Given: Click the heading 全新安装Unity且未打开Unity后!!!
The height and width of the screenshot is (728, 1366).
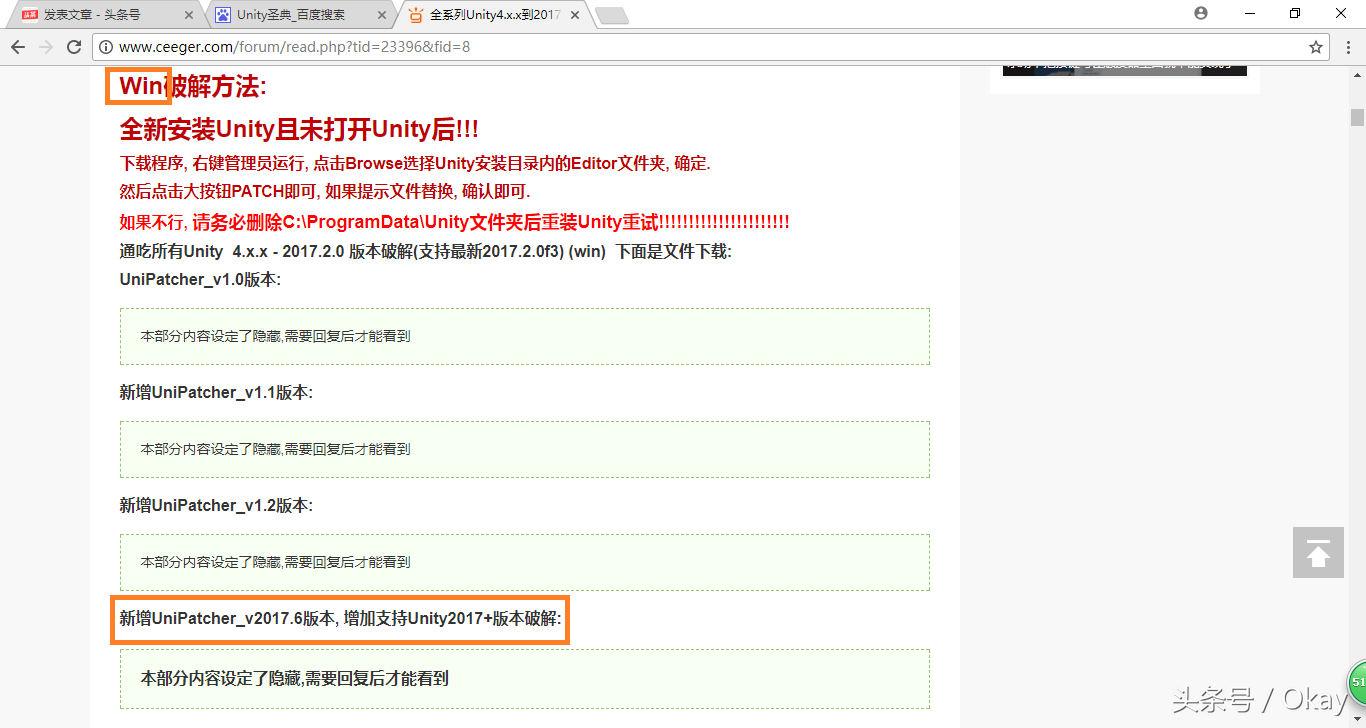Looking at the screenshot, I should tap(299, 130).
